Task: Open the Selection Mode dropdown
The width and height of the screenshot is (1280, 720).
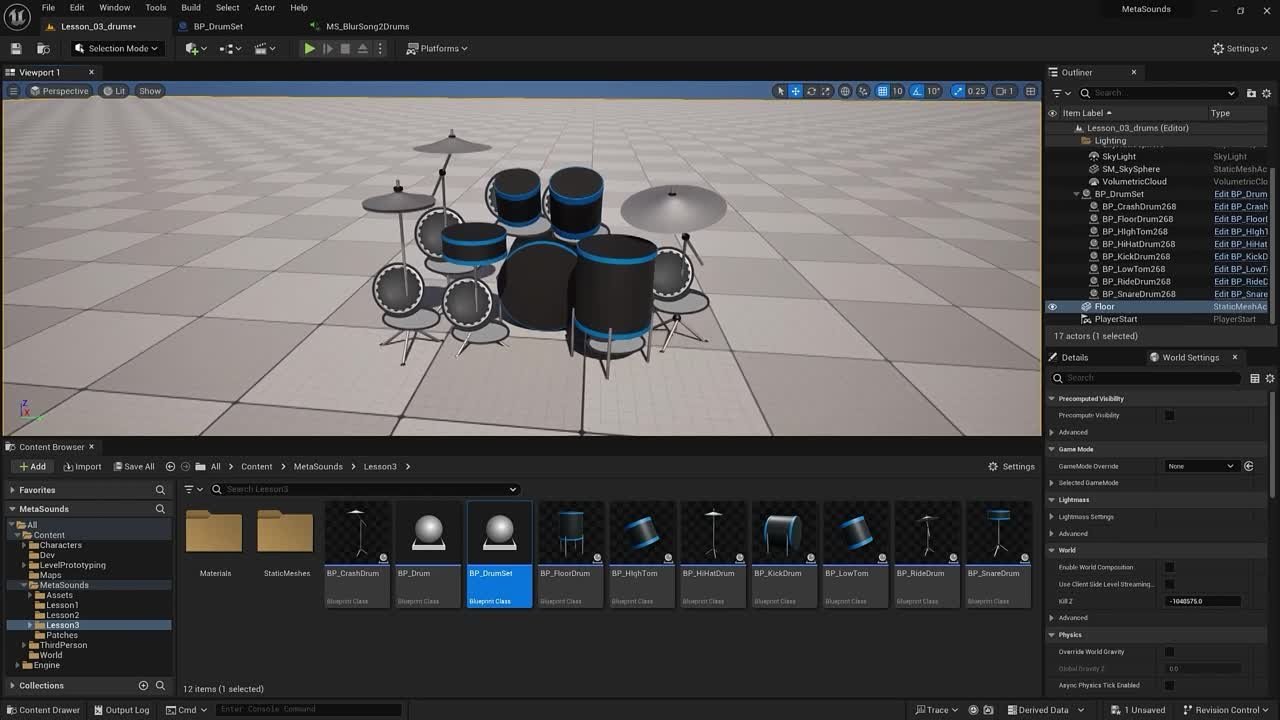Action: [116, 48]
